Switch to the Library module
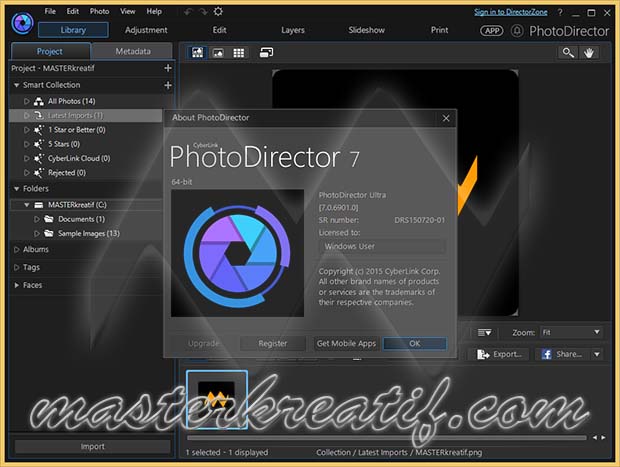620x467 pixels. (73, 30)
